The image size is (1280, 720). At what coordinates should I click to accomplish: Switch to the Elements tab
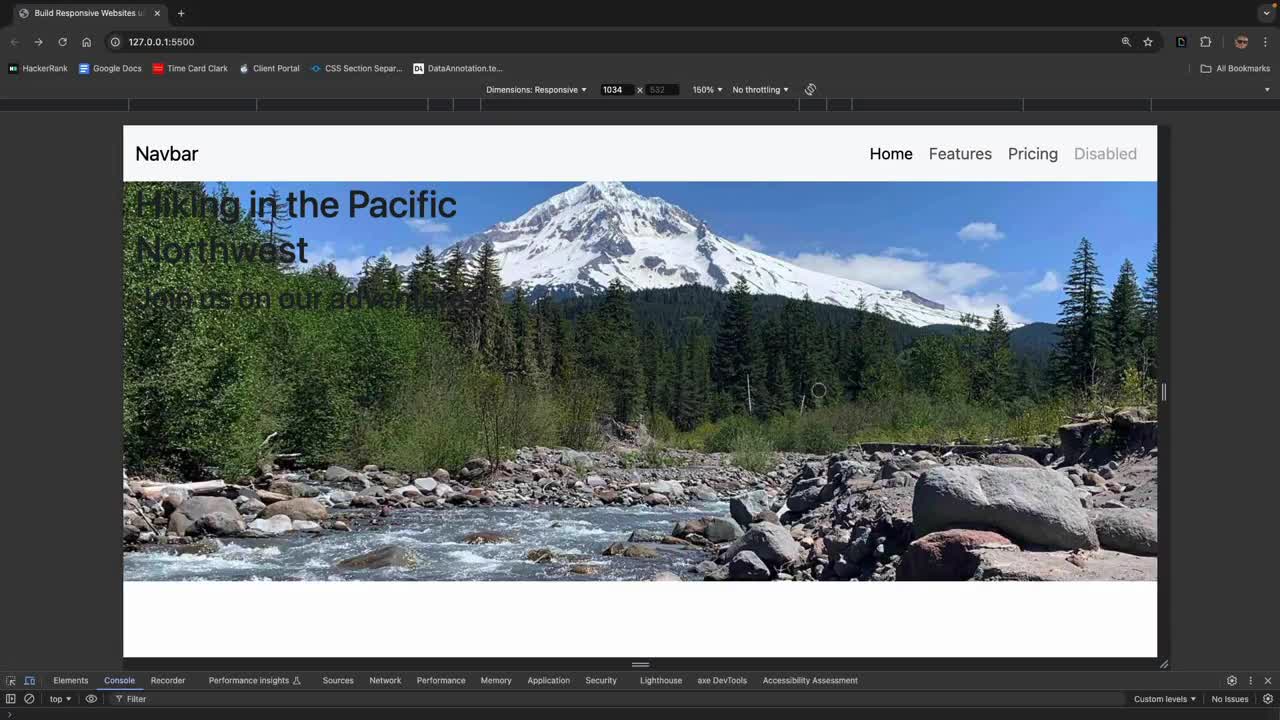click(70, 681)
